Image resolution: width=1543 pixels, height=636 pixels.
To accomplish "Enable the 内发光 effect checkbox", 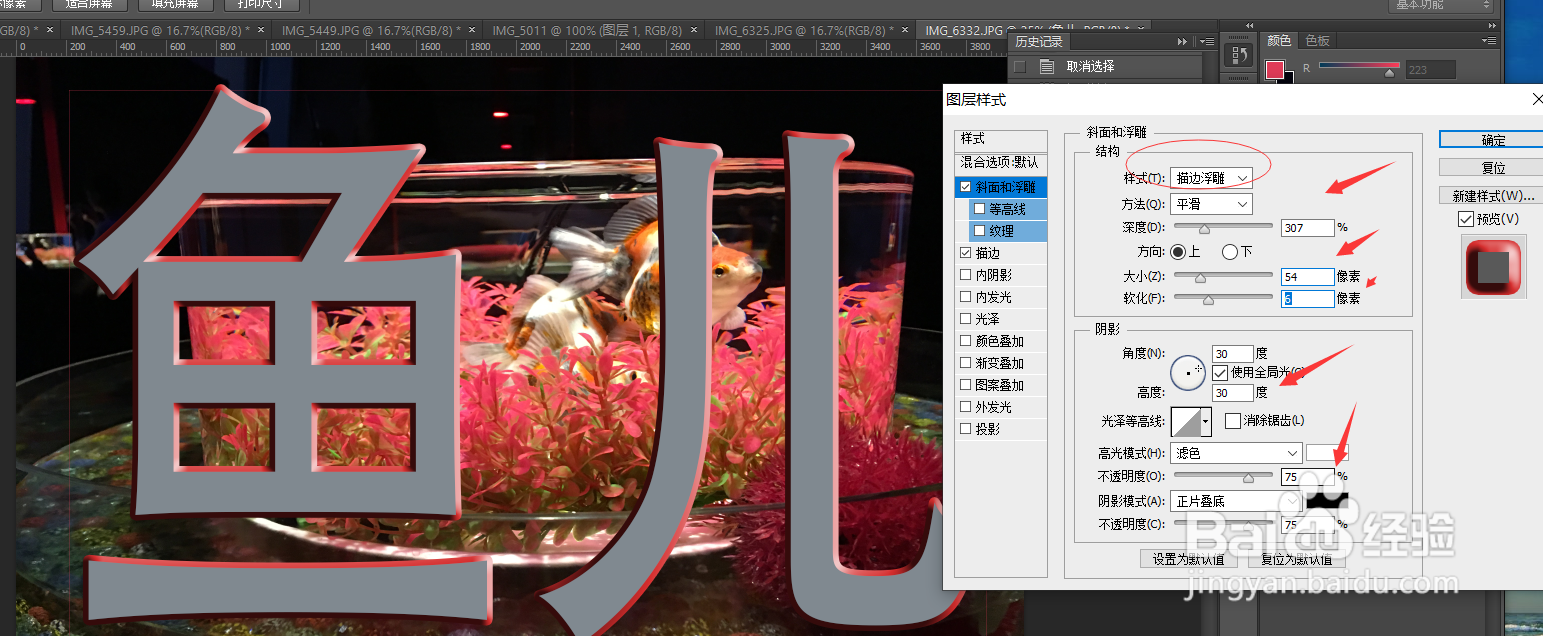I will (965, 297).
